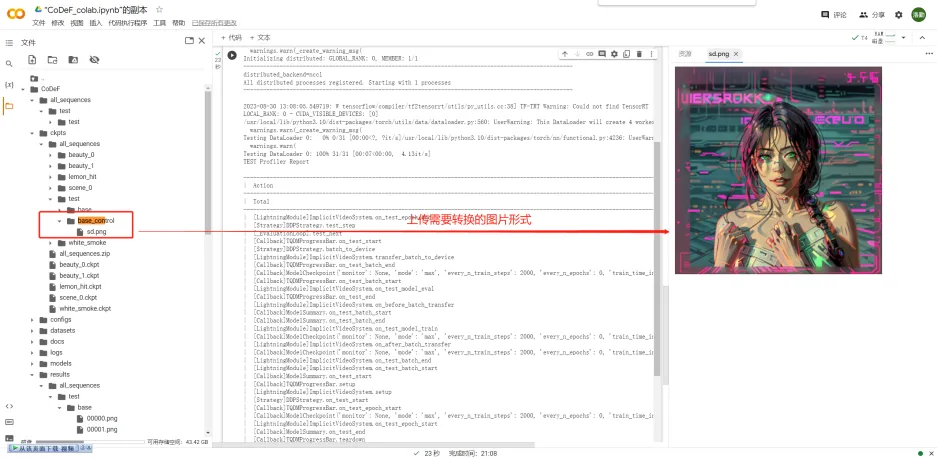Open the runtime connection dropdown arrow
Viewport: 937px width, 459px height.
904,38
